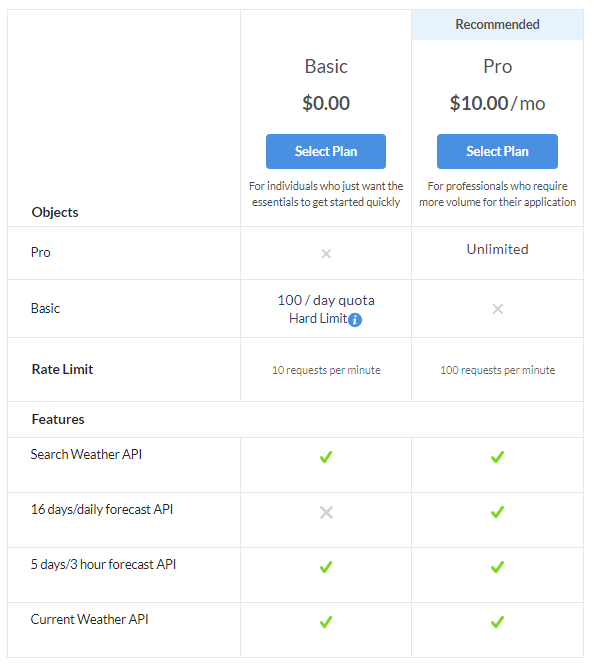Click the Unlimited quota text
This screenshot has width=594, height=667.
[x=497, y=249]
